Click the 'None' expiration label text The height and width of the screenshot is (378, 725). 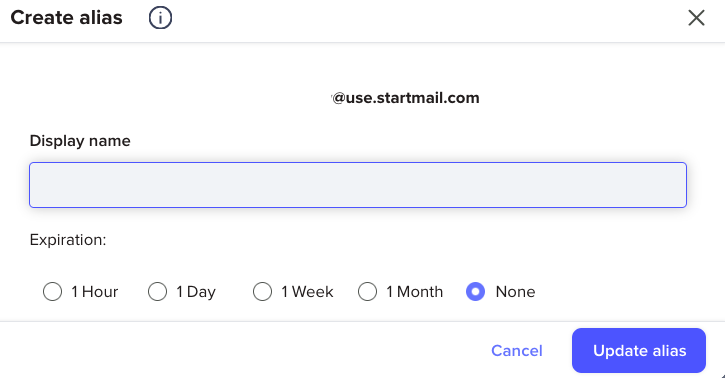(516, 292)
